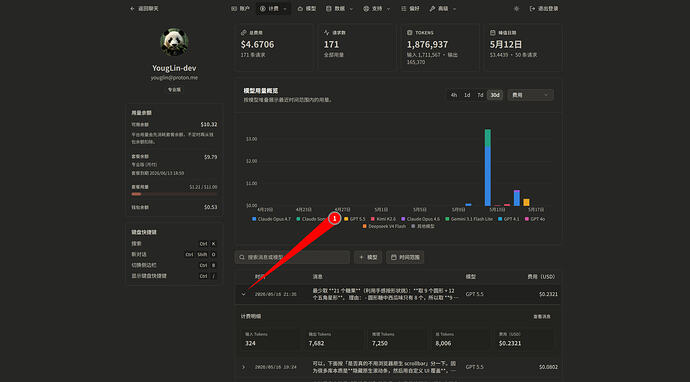Click the 时间范围 time range button
690x382 pixels.
[x=405, y=257]
